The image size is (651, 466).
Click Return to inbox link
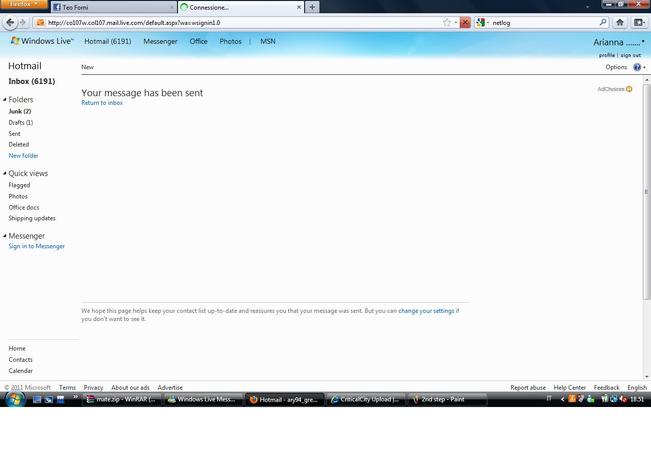tap(102, 103)
